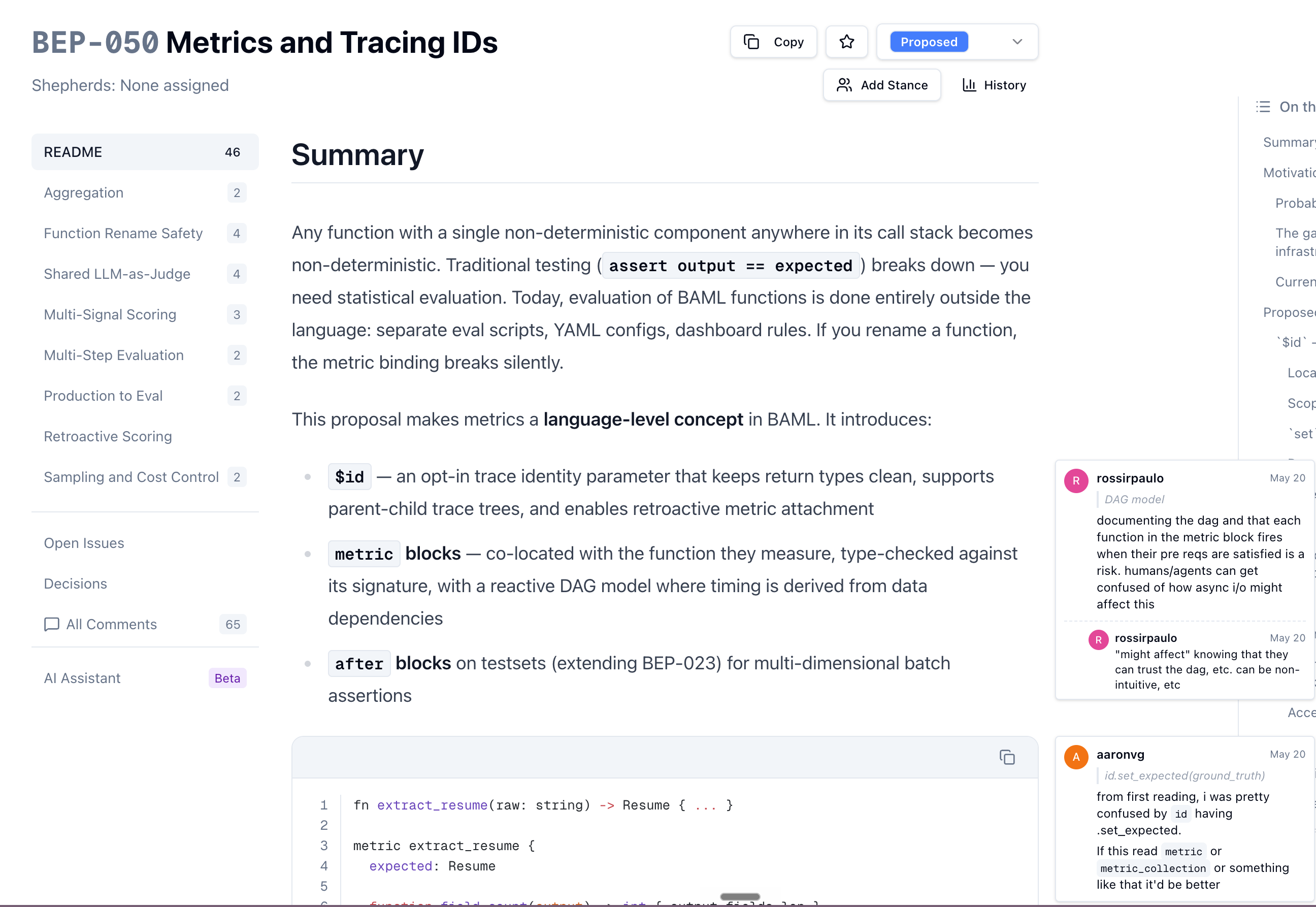Click the Copy button in header
This screenshot has width=1316, height=907.
pos(773,42)
